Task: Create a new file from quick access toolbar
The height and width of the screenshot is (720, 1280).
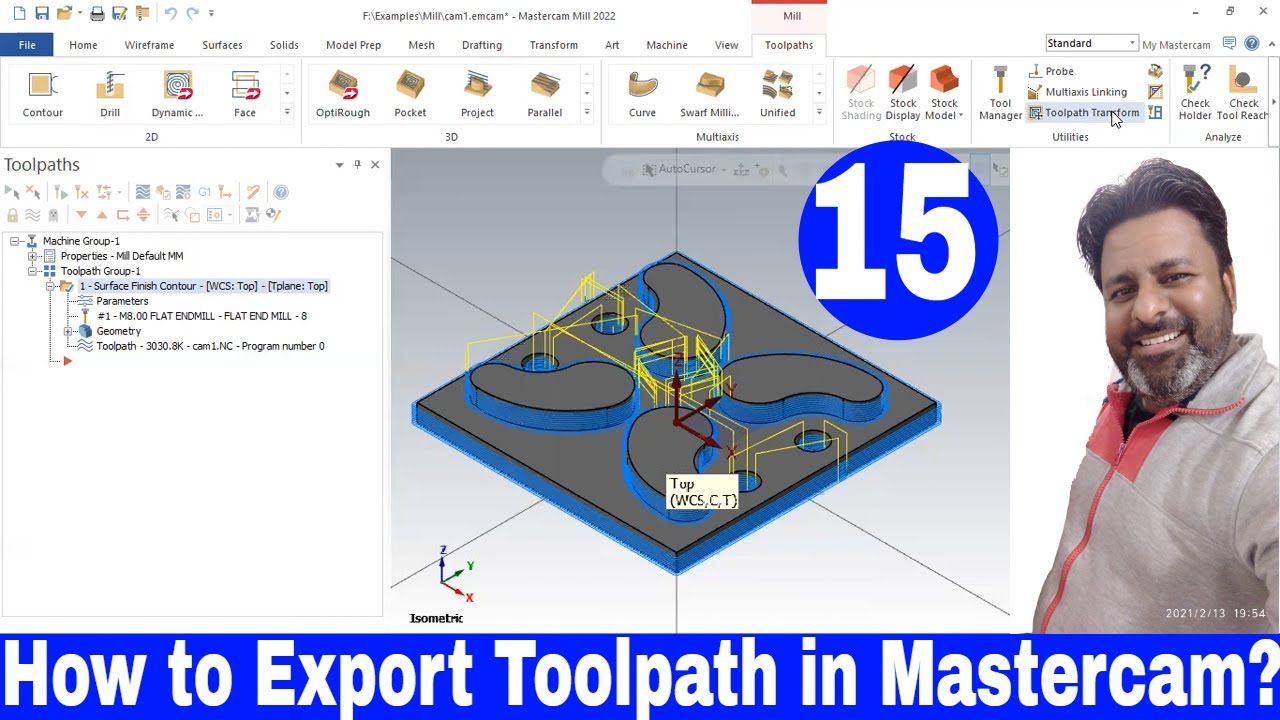Action: (20, 14)
